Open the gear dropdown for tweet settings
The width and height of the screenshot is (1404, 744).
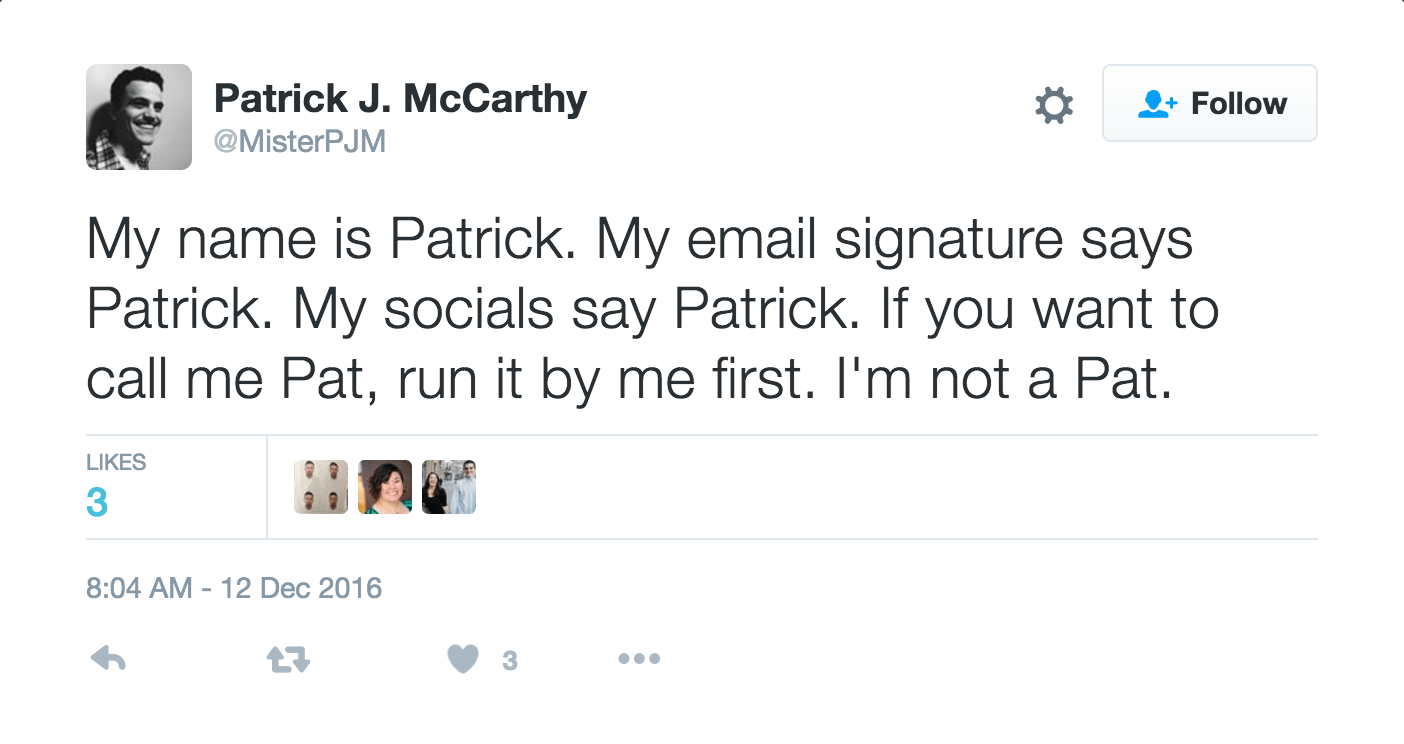tap(1053, 103)
